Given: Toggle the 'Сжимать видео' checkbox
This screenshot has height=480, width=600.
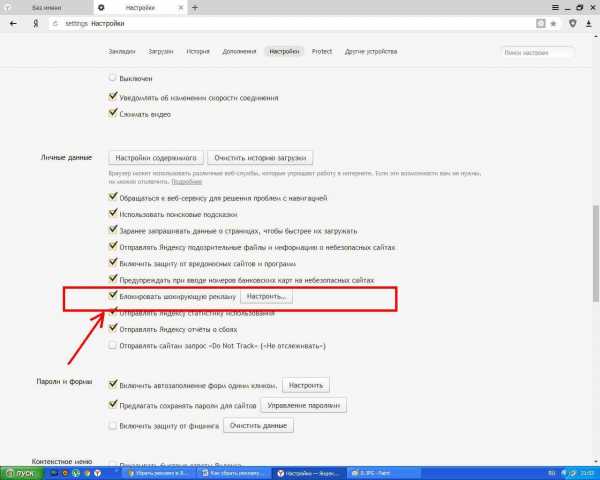Looking at the screenshot, I should point(112,113).
